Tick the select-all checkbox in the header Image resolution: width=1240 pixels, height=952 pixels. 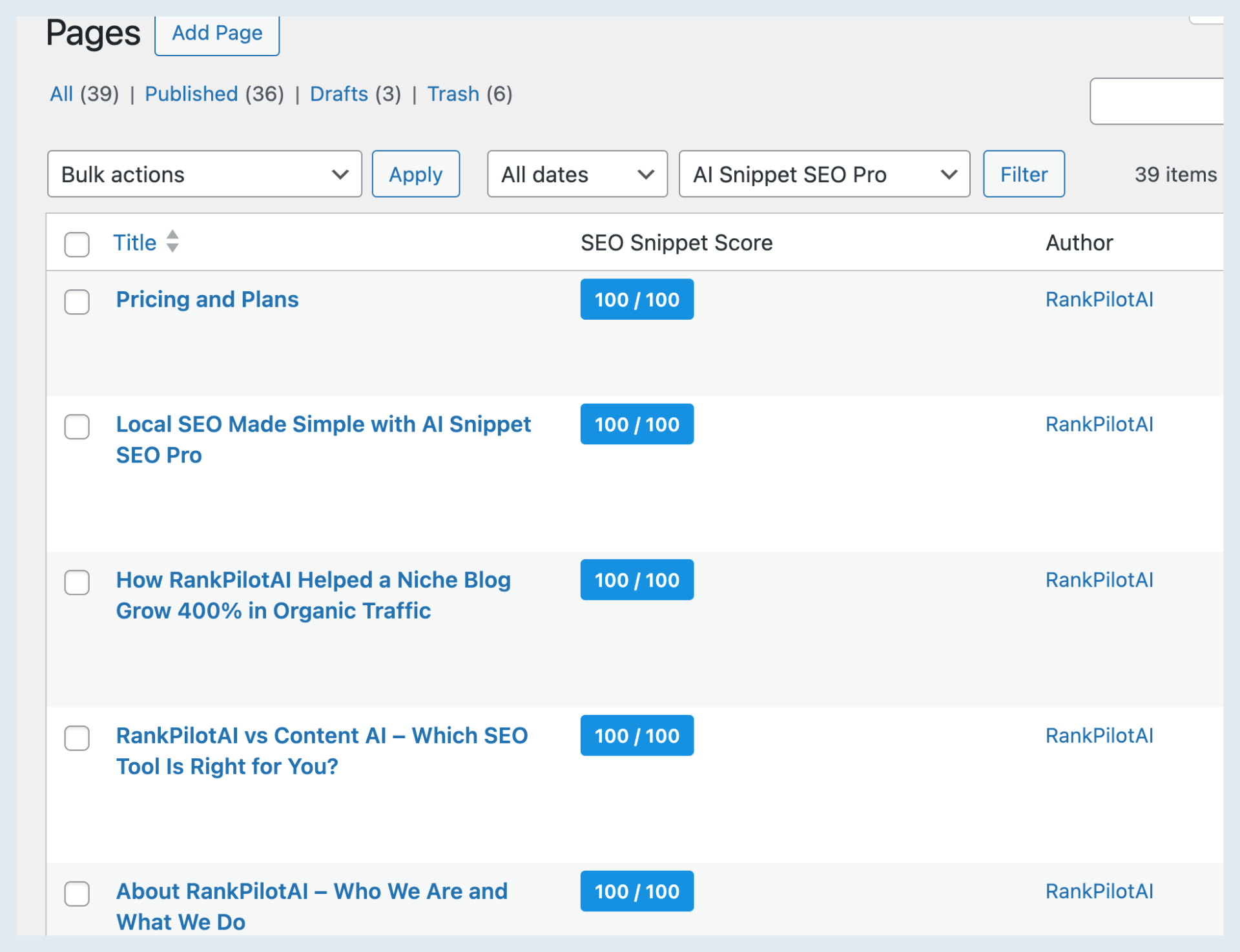tap(77, 244)
